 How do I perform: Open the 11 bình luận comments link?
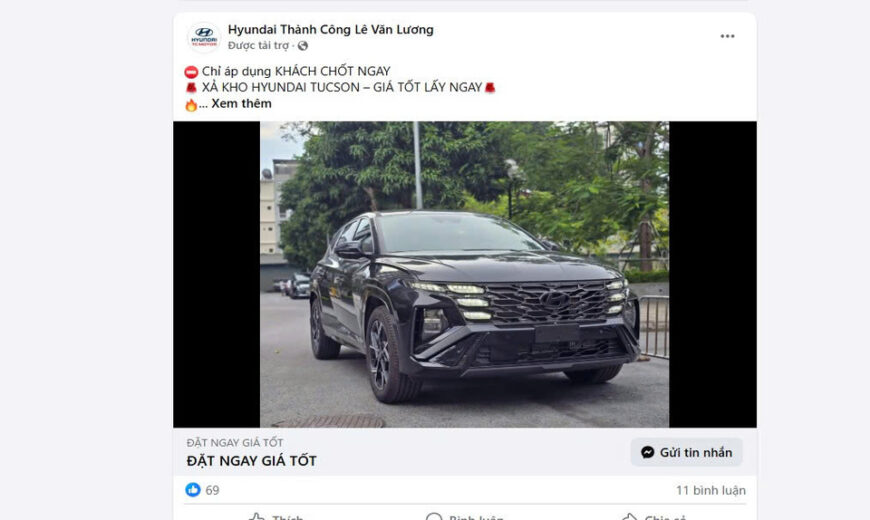[710, 491]
